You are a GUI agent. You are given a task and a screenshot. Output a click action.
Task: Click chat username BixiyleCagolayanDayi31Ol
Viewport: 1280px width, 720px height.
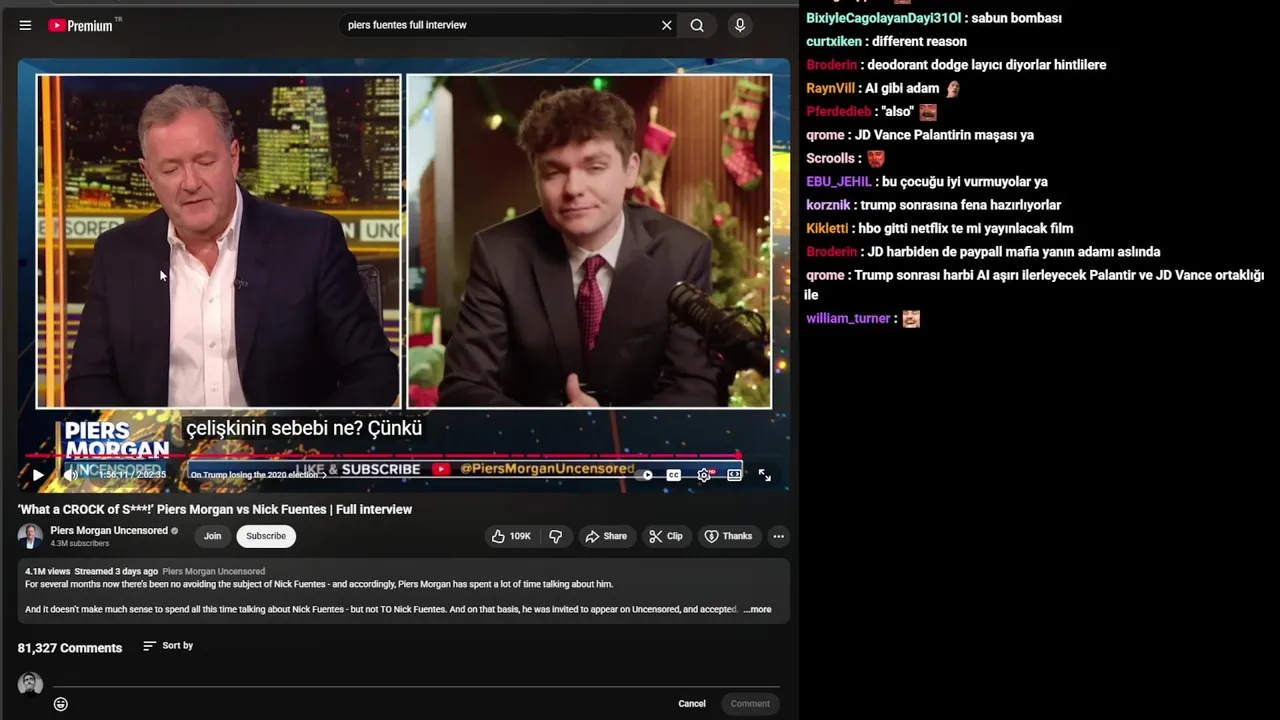click(x=883, y=18)
